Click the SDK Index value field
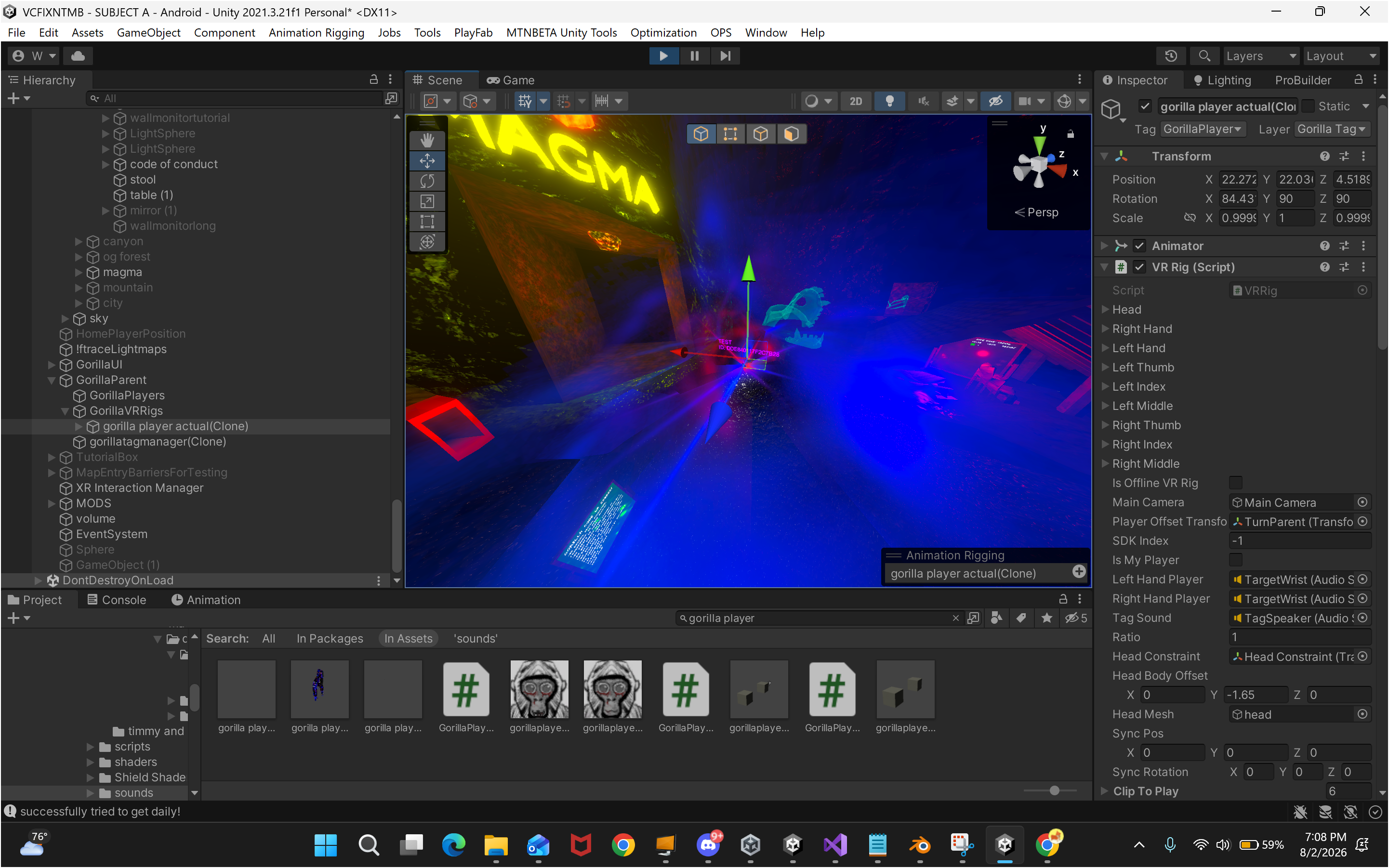 coord(1300,541)
